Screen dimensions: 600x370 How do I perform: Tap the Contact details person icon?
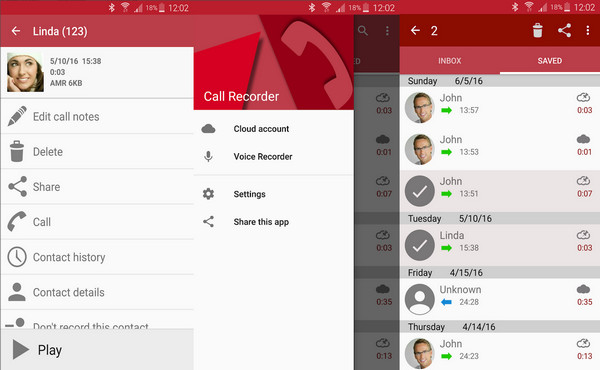[x=17, y=292]
